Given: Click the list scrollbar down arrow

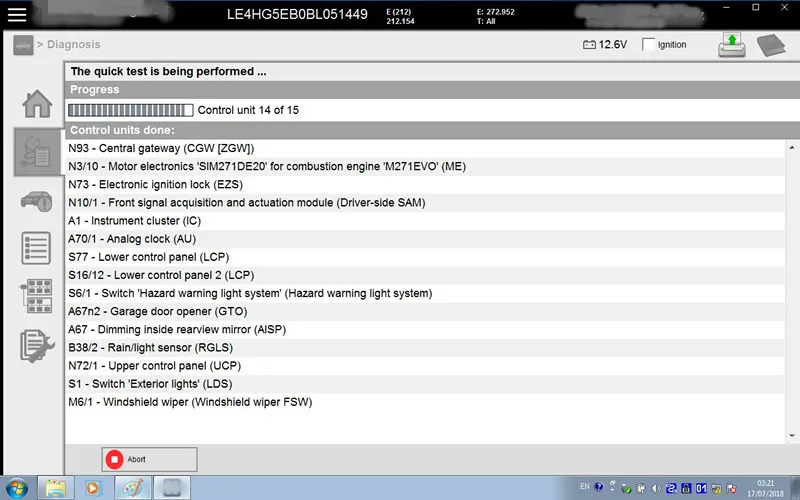Looking at the screenshot, I should click(792, 436).
